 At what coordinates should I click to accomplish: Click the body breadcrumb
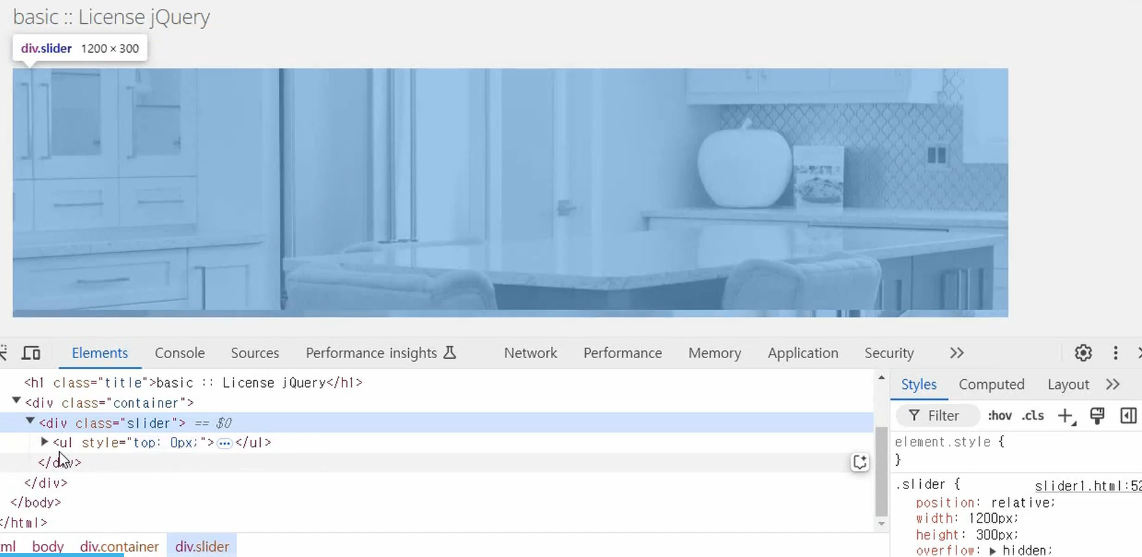click(x=48, y=546)
